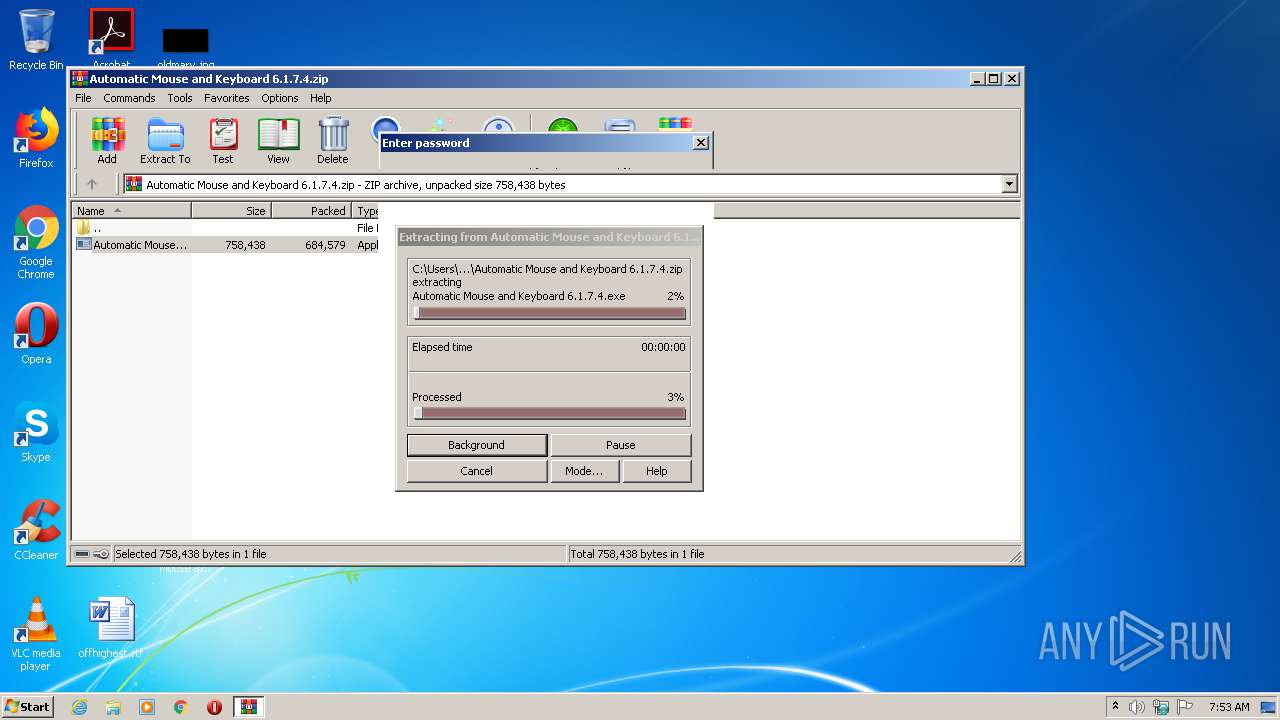Click the Background button
The height and width of the screenshot is (720, 1280).
pos(477,445)
